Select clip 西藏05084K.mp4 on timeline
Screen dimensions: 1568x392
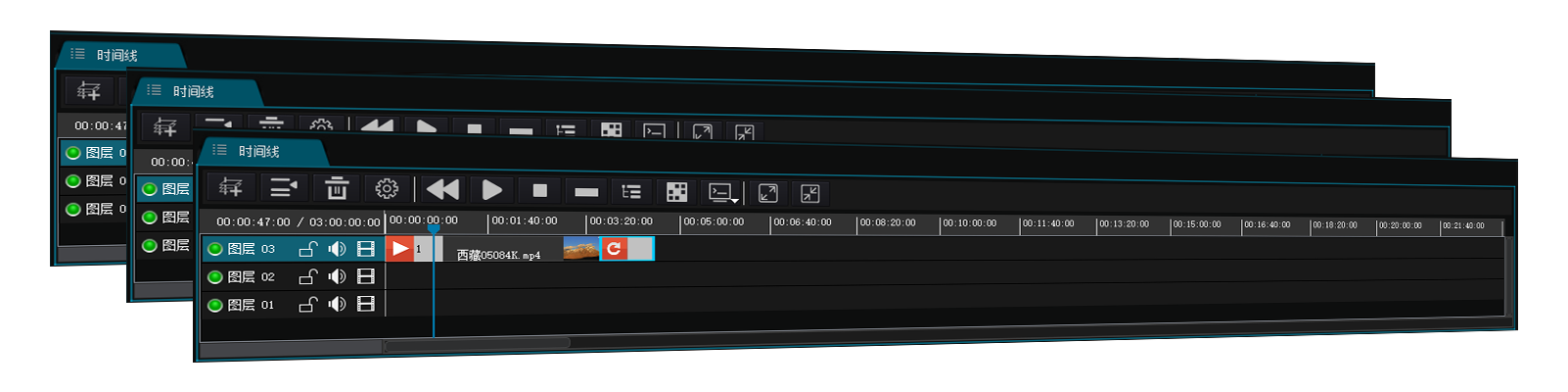pos(519,249)
